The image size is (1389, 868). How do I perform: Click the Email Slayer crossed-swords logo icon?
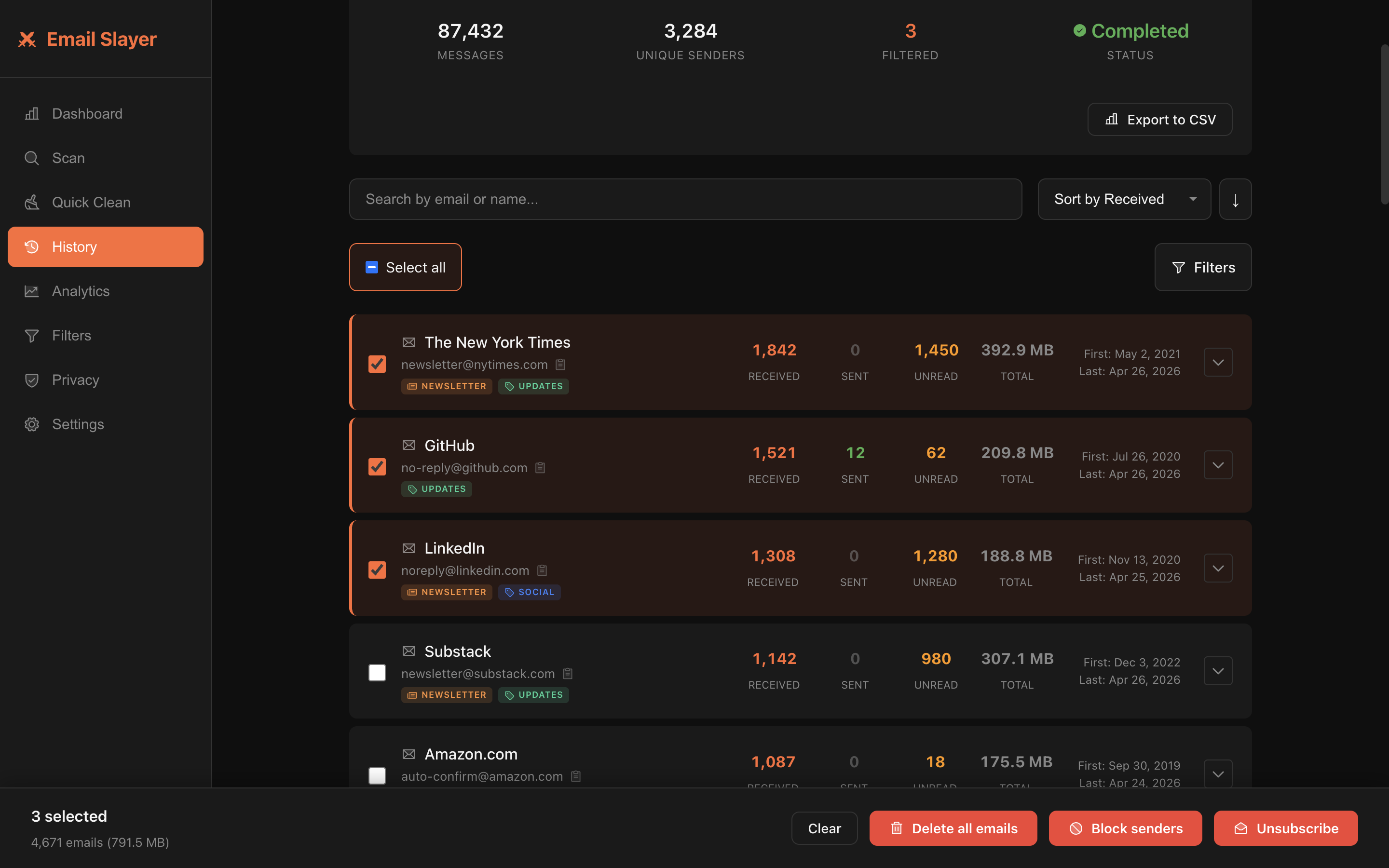(x=27, y=39)
